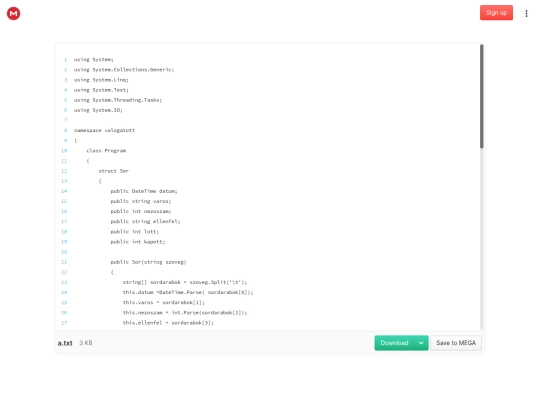
Task: Click the a.txt file name
Action: 65,343
